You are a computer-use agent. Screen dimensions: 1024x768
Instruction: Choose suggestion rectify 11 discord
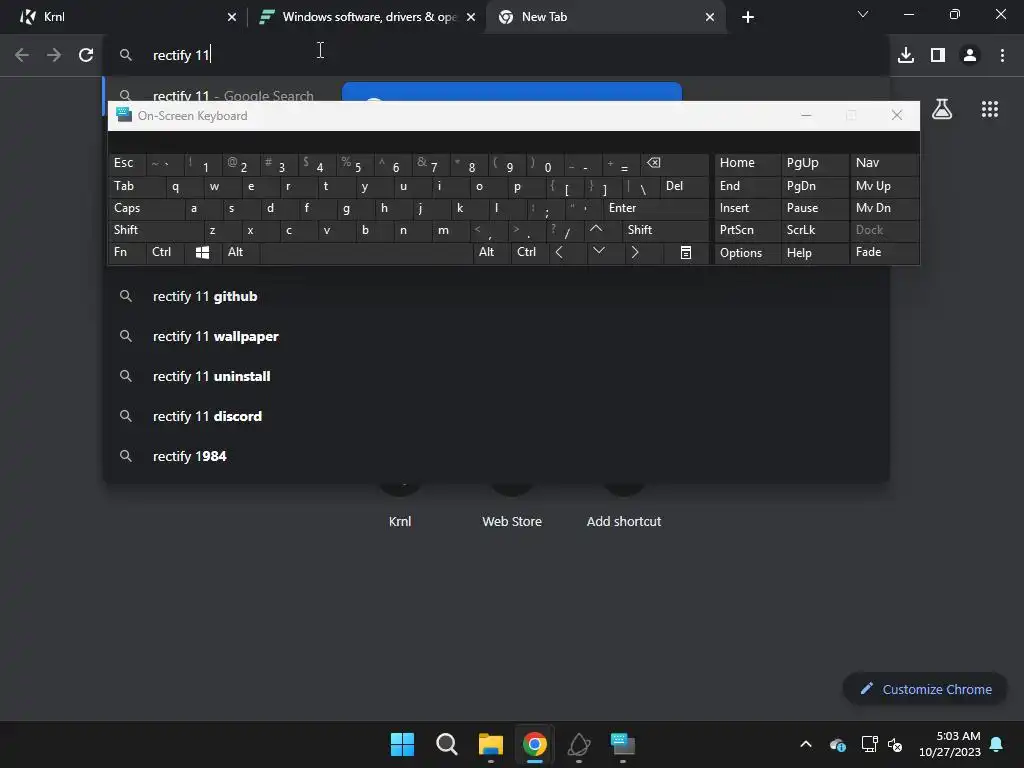coord(496,416)
